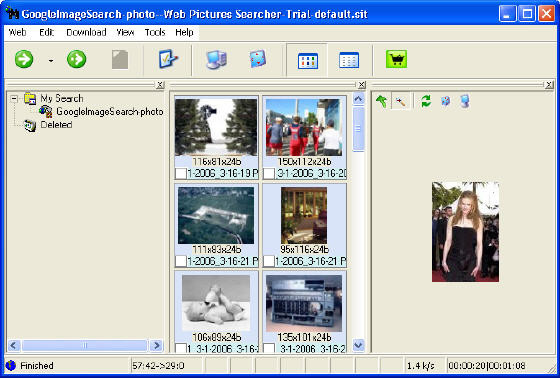Switch to the details list view icon
The height and width of the screenshot is (378, 560).
pos(349,60)
